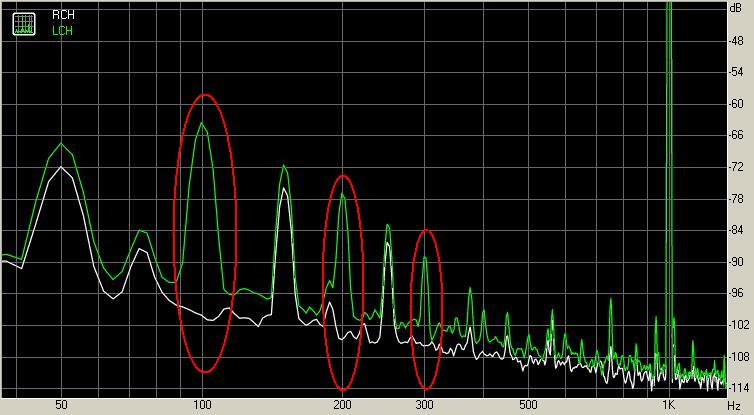This screenshot has width=754, height=415.
Task: Click the -78 dB scale value
Action: click(x=736, y=199)
